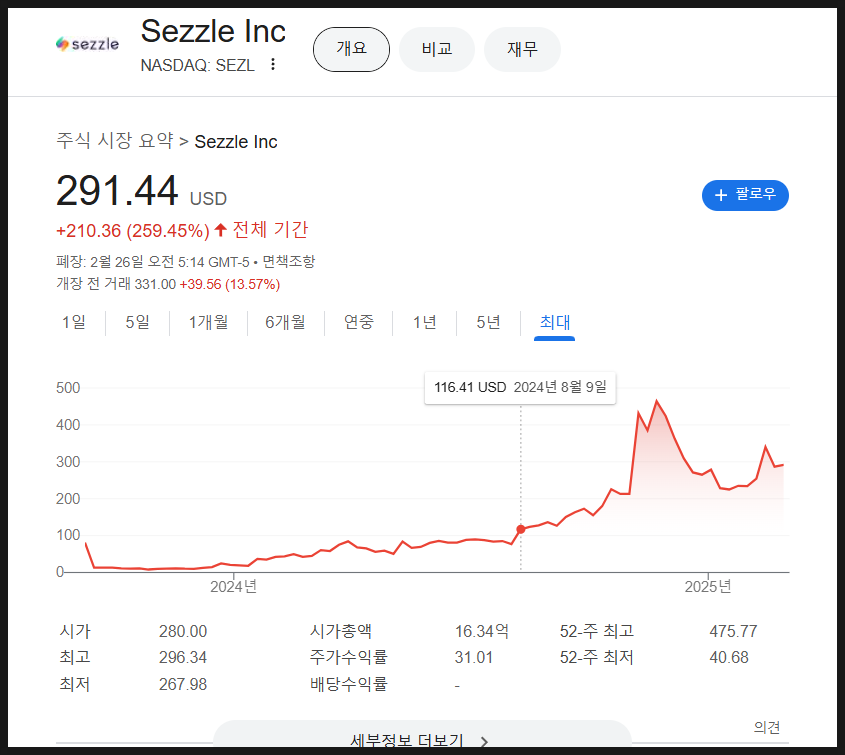Click the 116.41 USD chart tooltip
The height and width of the screenshot is (755, 845).
(x=520, y=387)
